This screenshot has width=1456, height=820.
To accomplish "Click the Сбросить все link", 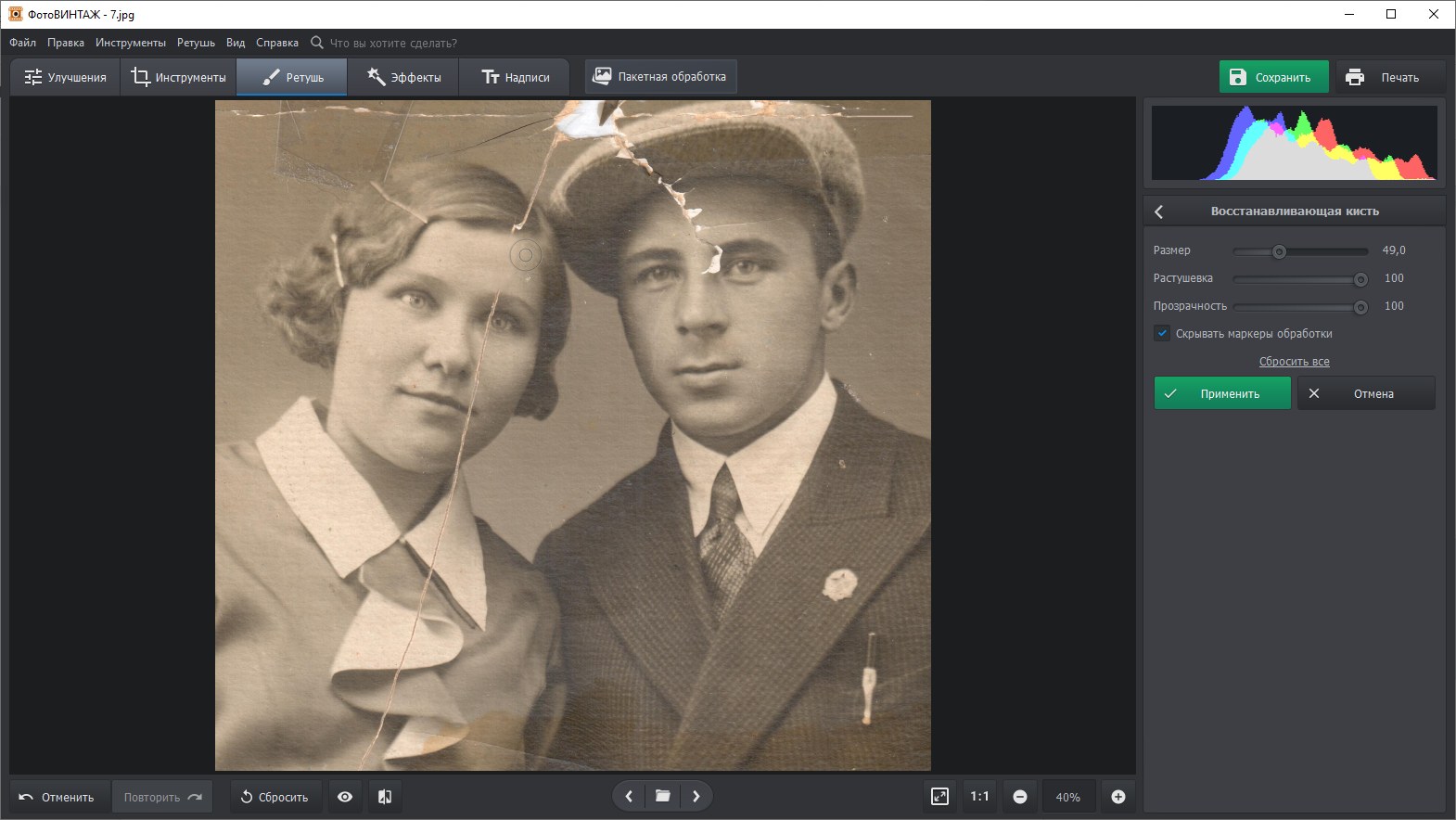I will pos(1294,362).
